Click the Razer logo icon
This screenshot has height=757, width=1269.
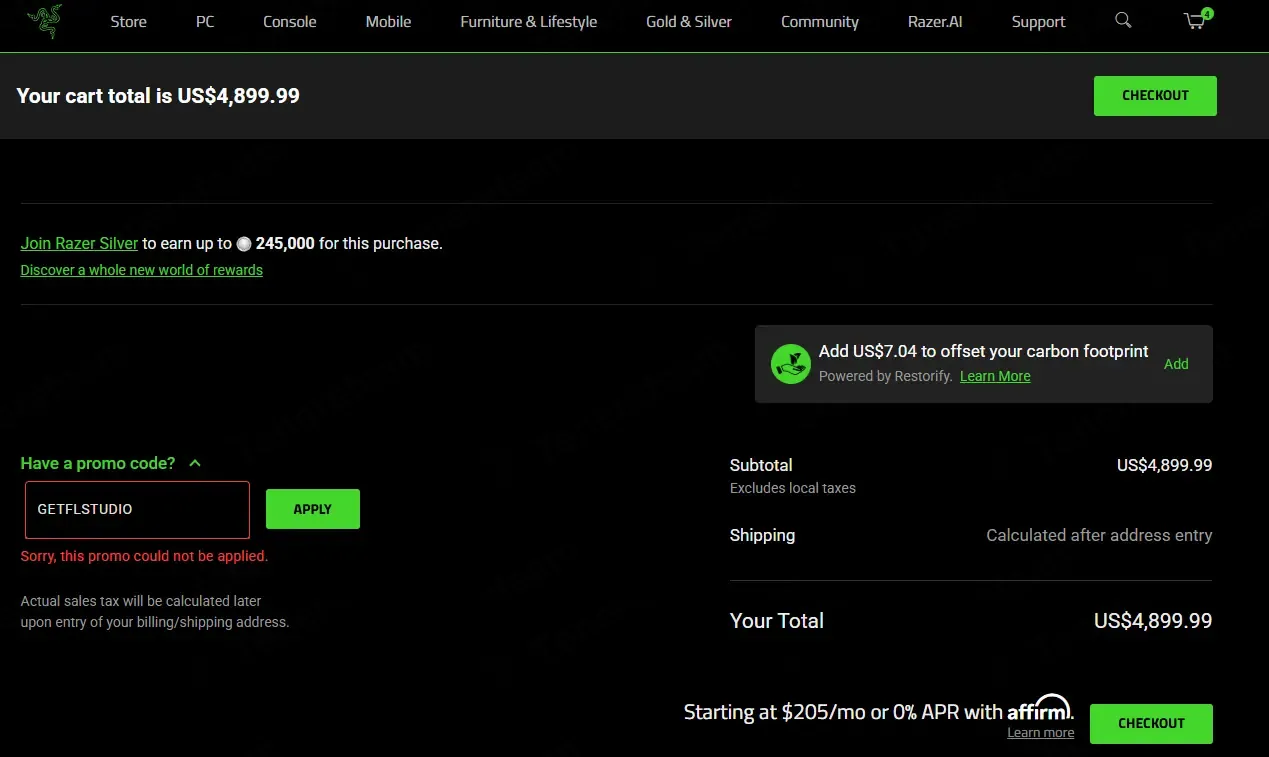[x=44, y=21]
